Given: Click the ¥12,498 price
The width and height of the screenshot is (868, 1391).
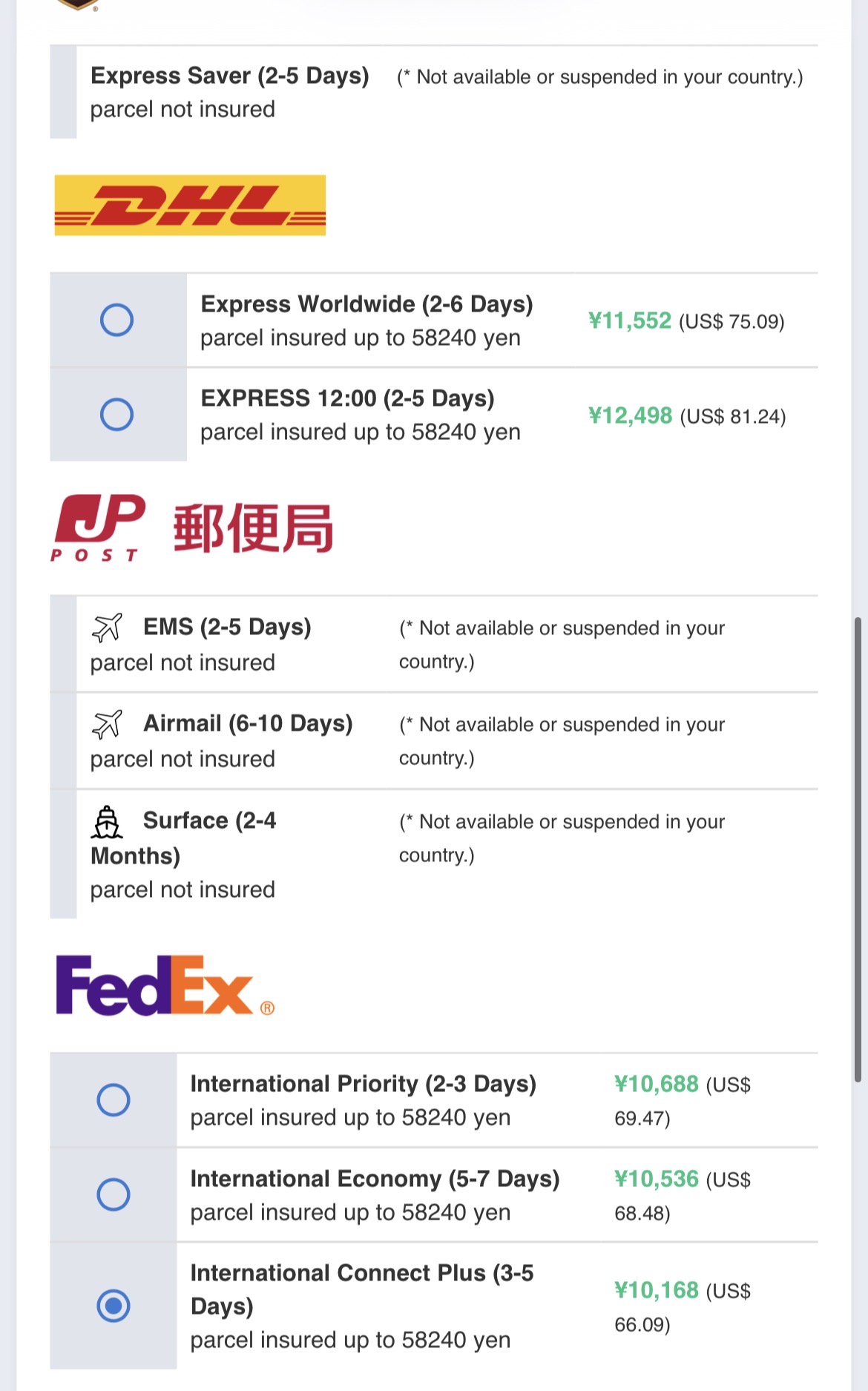Looking at the screenshot, I should [x=631, y=415].
